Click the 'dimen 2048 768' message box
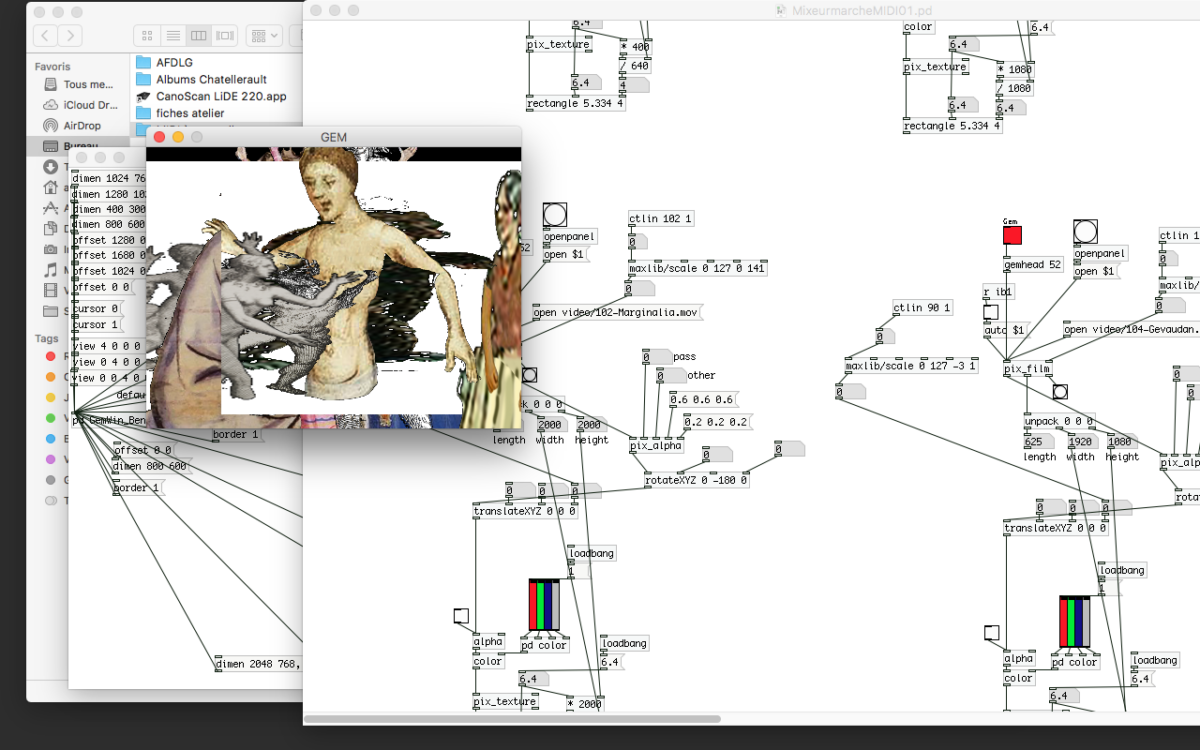The height and width of the screenshot is (750, 1200). pos(258,664)
